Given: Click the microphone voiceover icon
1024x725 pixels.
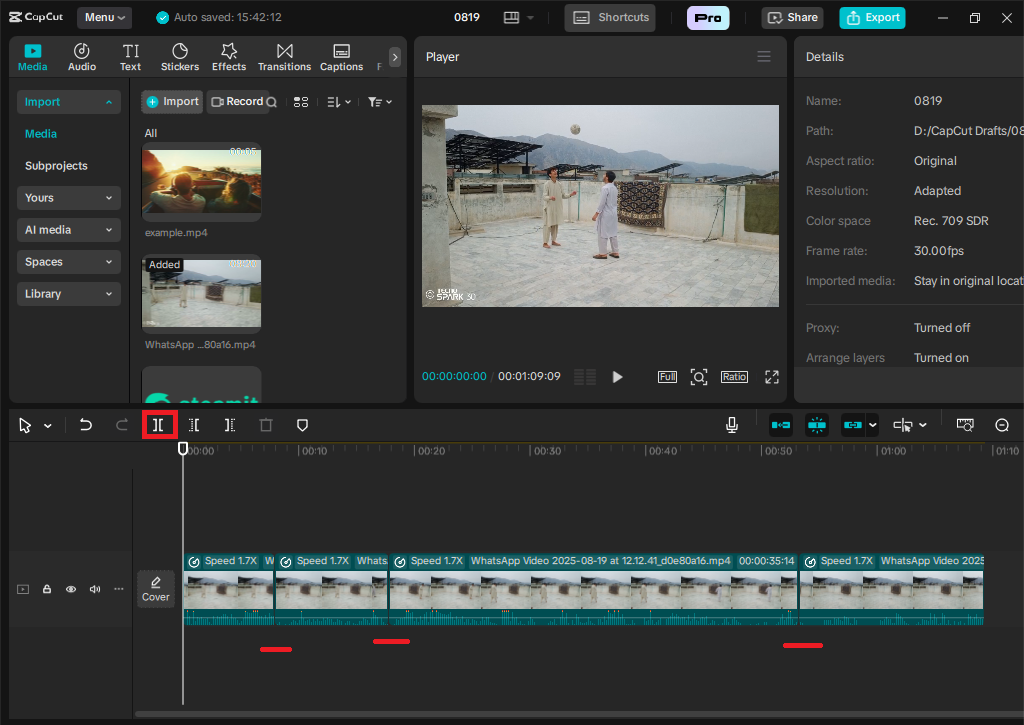Looking at the screenshot, I should pos(732,425).
